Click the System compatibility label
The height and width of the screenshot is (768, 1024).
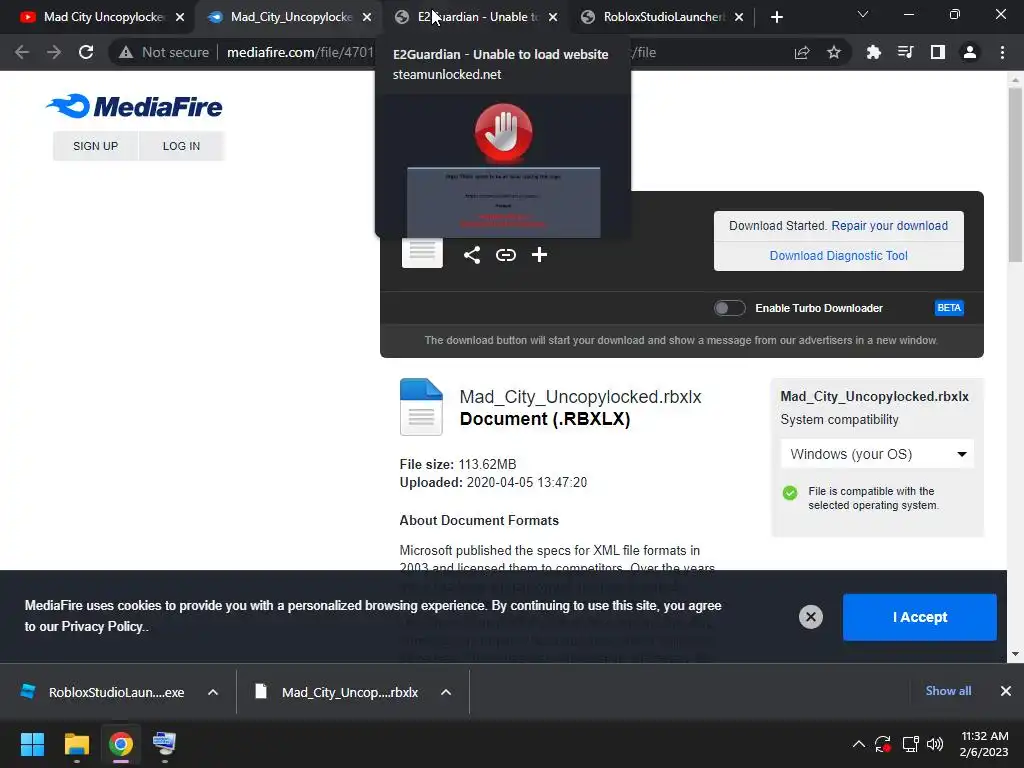(839, 419)
